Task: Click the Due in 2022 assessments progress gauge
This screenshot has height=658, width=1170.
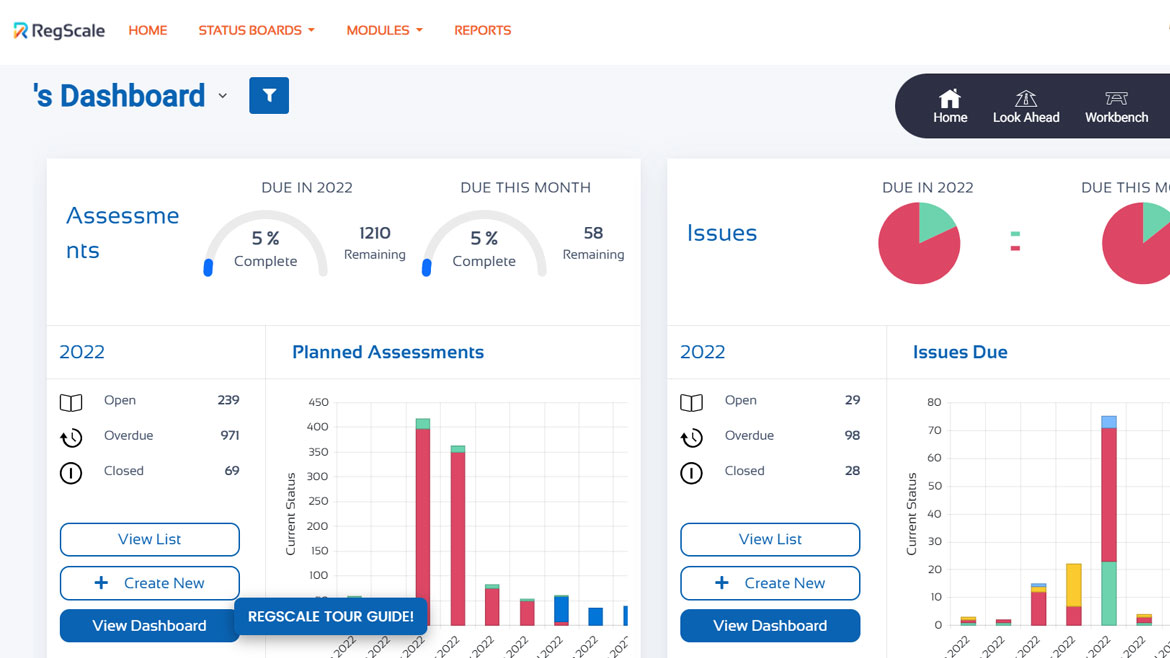Action: 266,245
